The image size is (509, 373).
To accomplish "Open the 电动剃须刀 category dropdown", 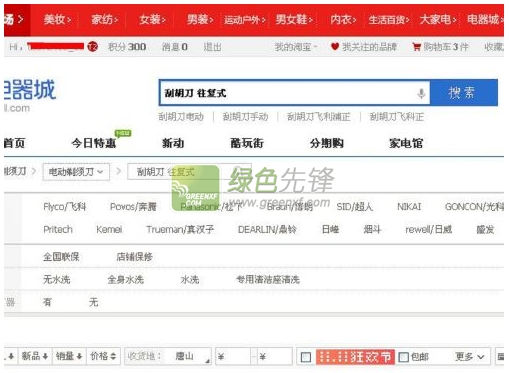I will point(76,172).
